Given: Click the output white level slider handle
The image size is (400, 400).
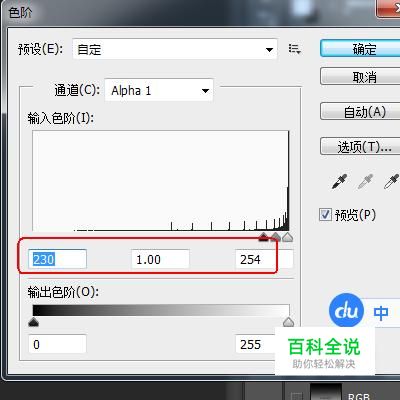Looking at the screenshot, I should point(288,322).
